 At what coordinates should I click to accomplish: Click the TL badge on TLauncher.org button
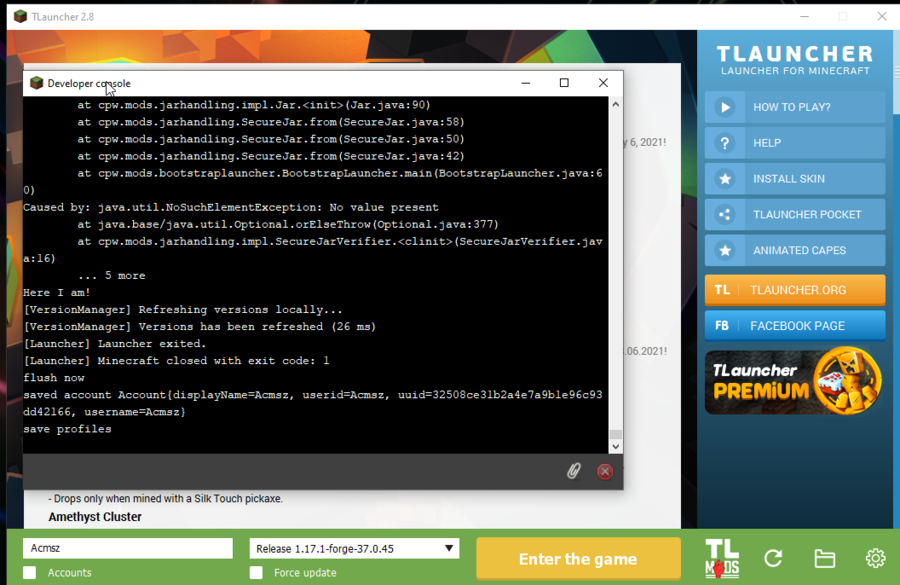pos(722,290)
